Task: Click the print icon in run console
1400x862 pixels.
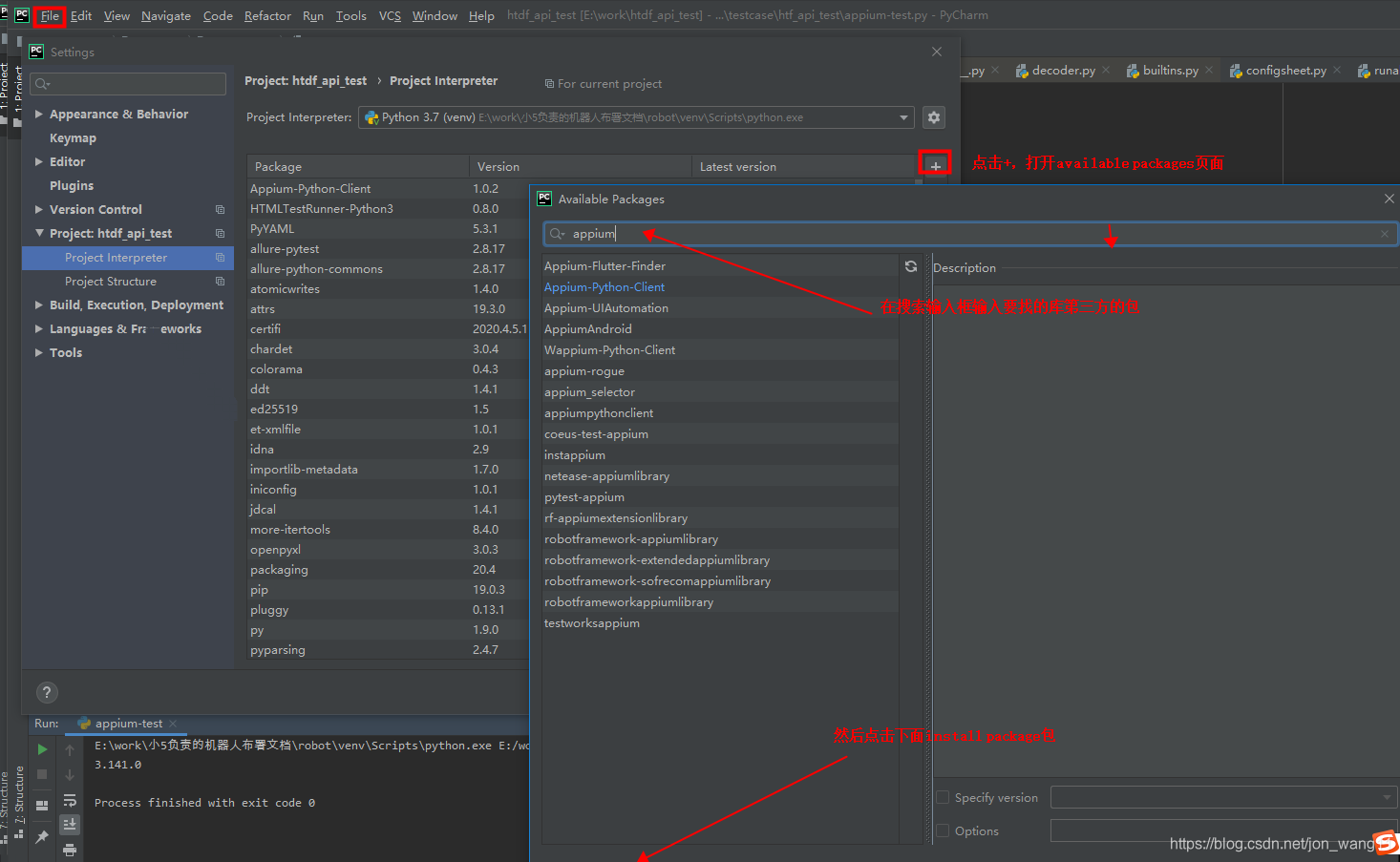Action: [x=70, y=850]
